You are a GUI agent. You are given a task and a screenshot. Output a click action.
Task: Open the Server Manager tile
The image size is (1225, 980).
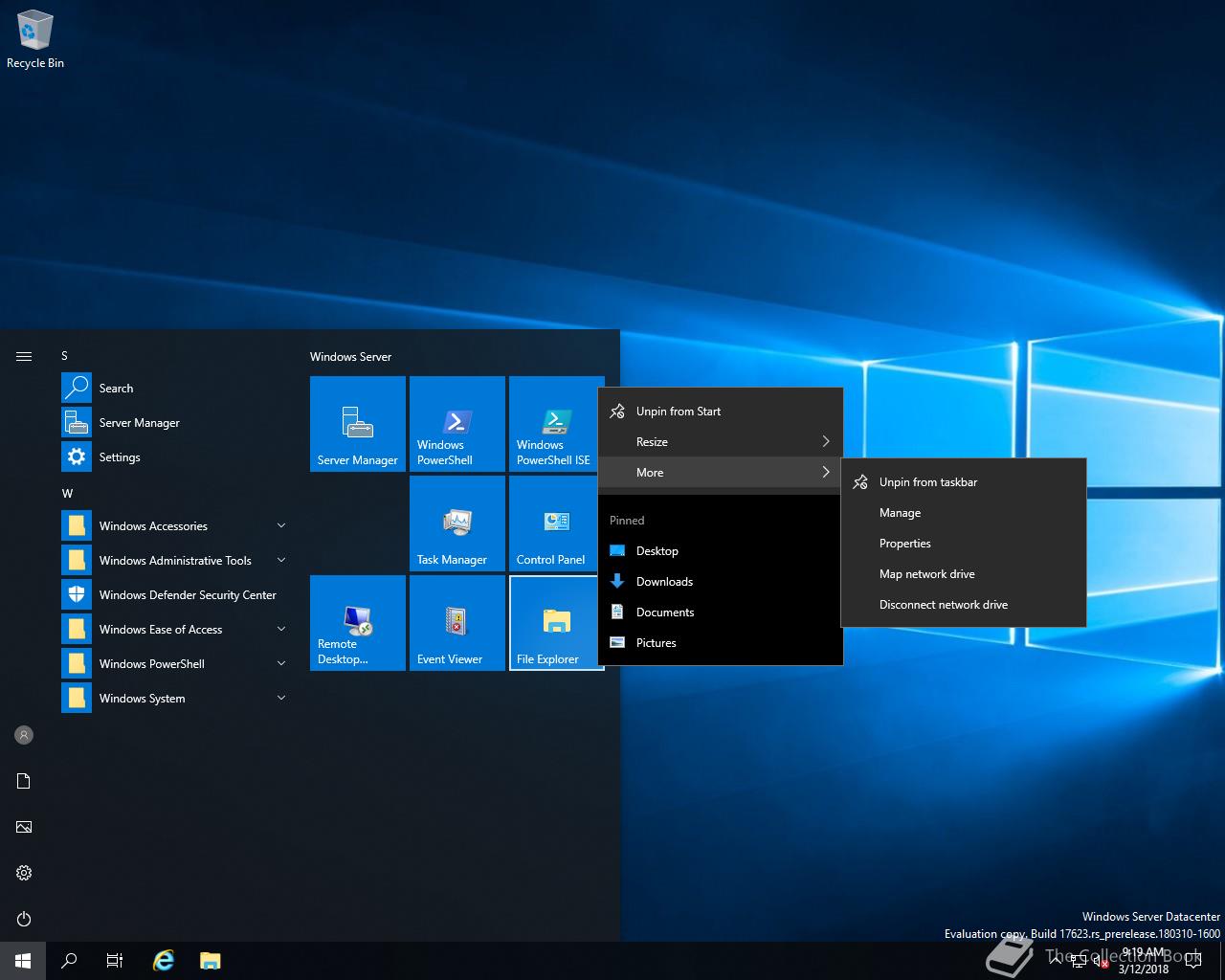click(x=358, y=424)
